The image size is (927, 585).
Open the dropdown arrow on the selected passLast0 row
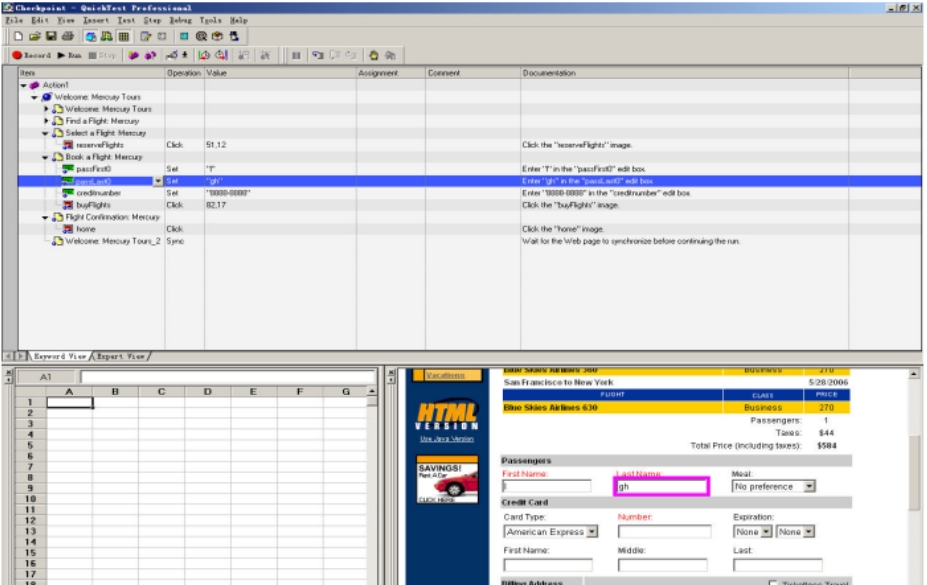[158, 181]
